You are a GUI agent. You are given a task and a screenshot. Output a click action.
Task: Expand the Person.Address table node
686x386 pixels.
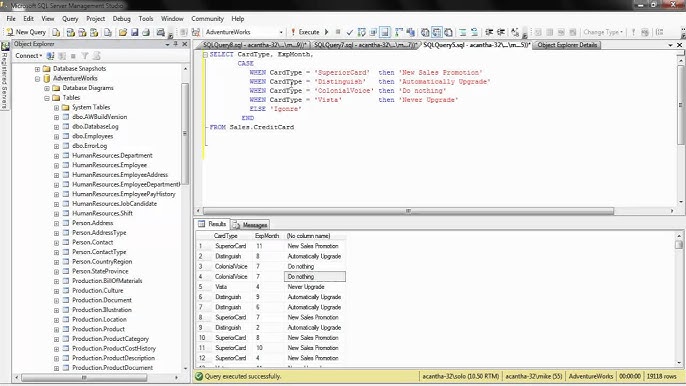click(56, 223)
